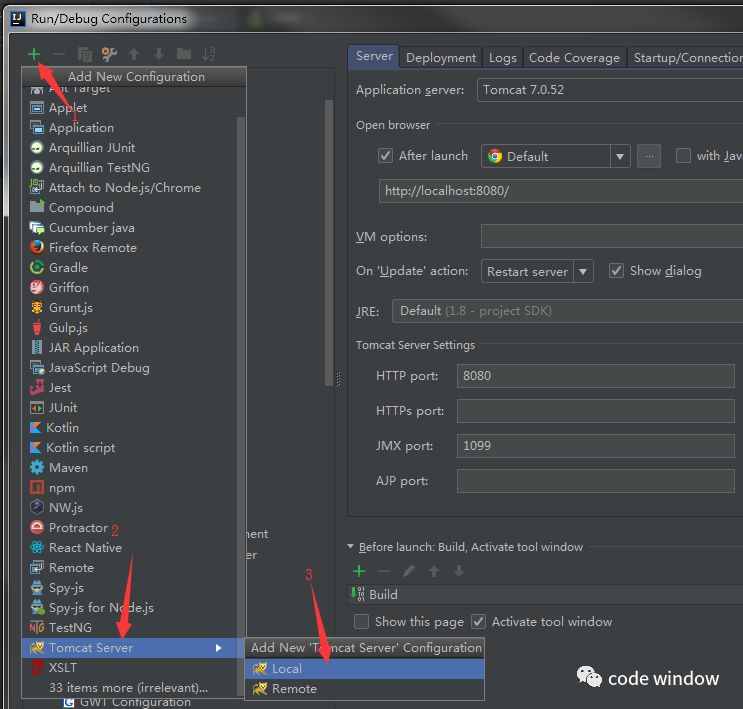Click Grunt.js icon in list
The width and height of the screenshot is (743, 709).
[x=37, y=308]
